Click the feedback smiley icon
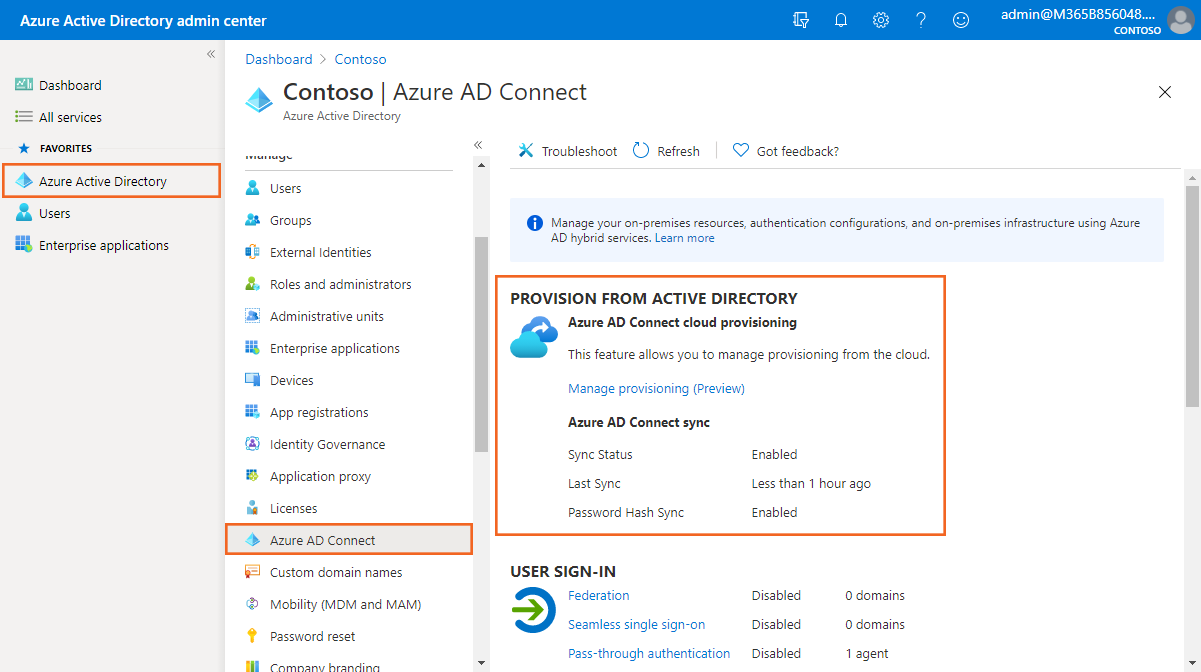This screenshot has height=672, width=1201. (961, 20)
